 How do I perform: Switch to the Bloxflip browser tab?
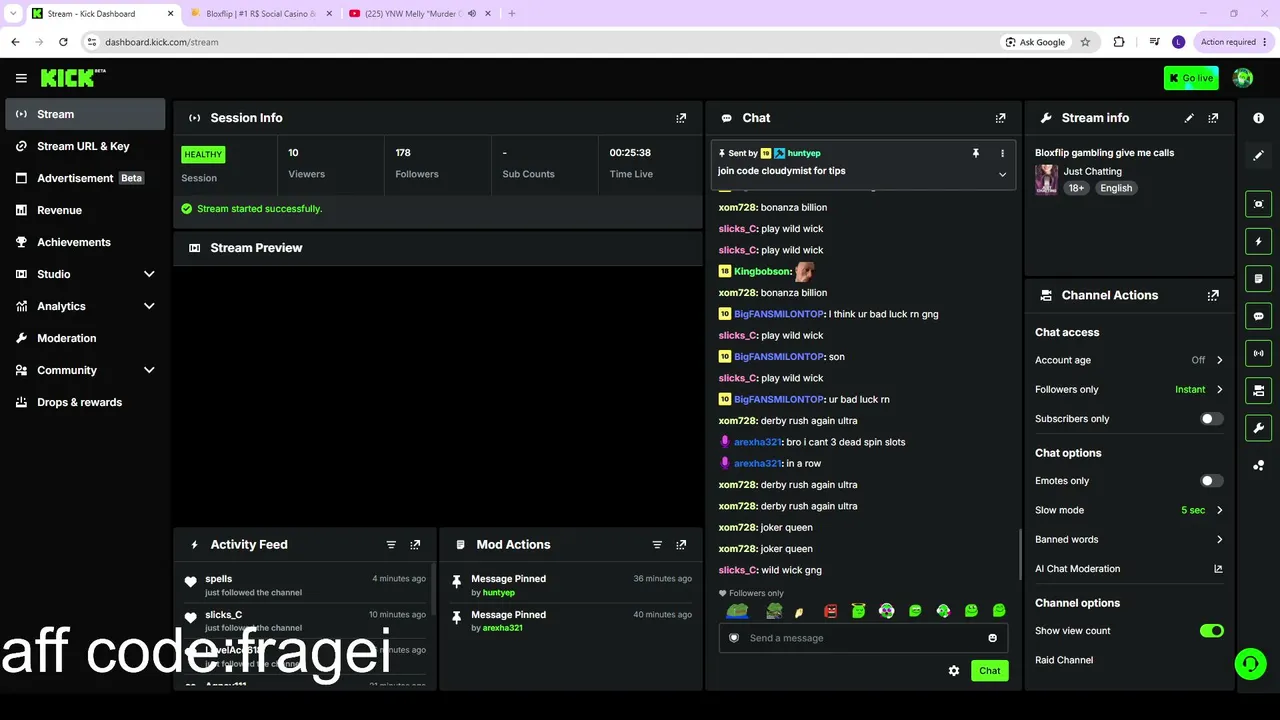[260, 14]
